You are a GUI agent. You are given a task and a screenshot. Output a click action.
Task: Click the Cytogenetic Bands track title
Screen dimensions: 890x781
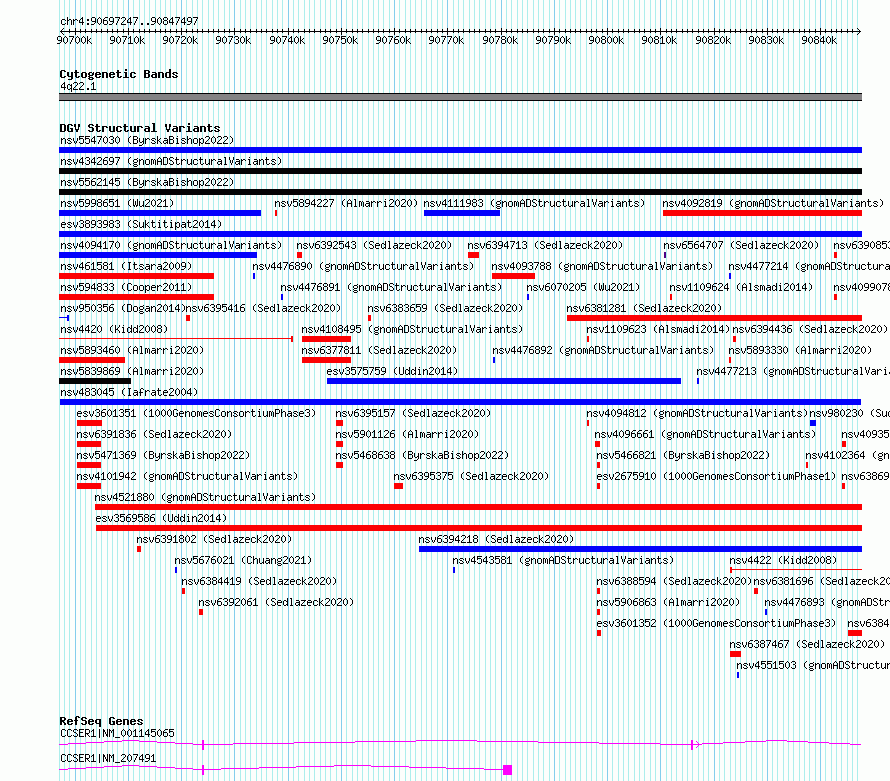[119, 74]
